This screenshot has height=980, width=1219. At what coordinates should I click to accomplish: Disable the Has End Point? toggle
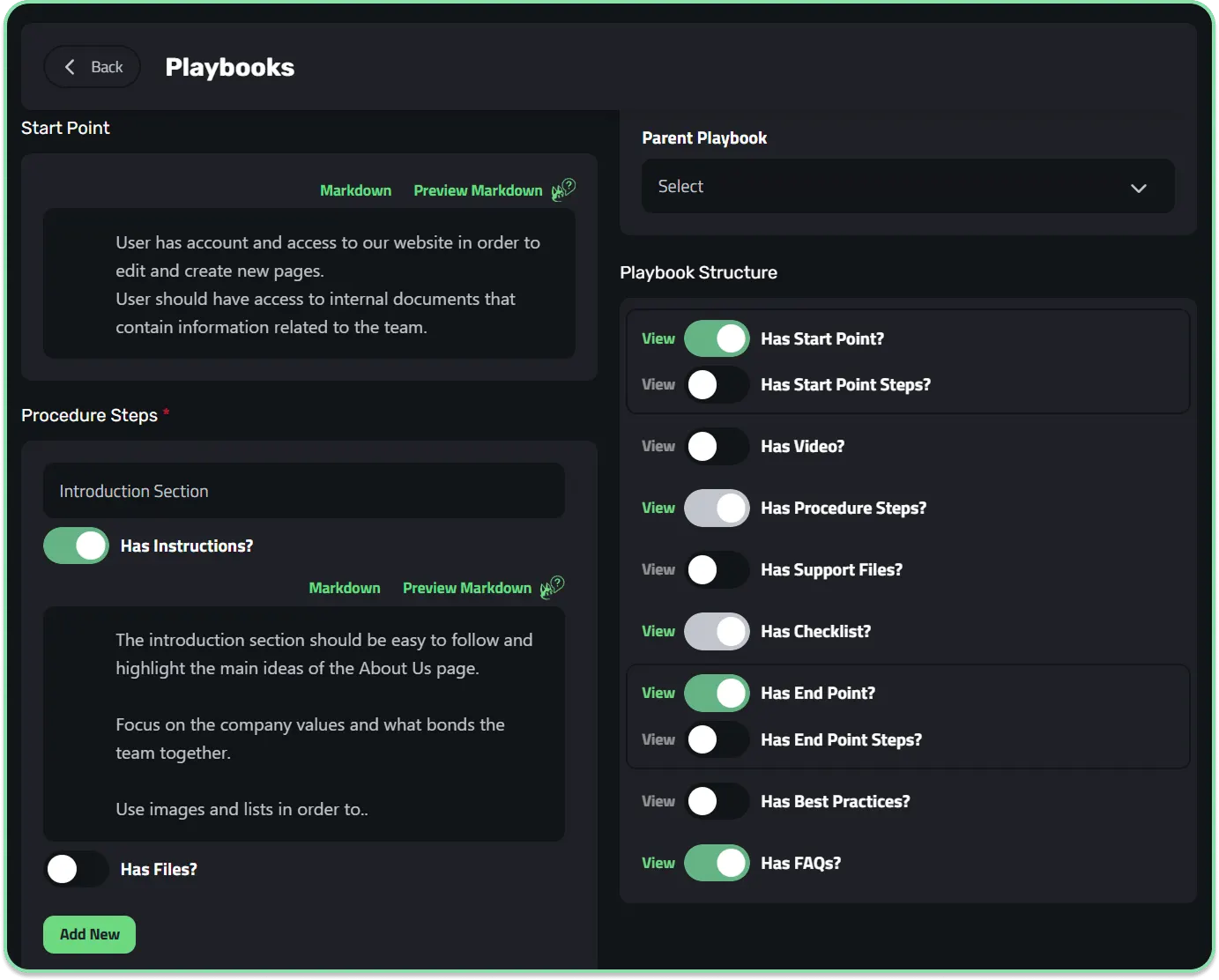(717, 693)
